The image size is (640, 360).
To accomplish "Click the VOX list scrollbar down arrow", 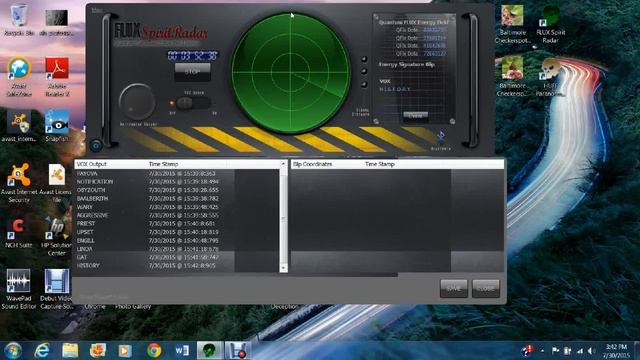I will (283, 268).
